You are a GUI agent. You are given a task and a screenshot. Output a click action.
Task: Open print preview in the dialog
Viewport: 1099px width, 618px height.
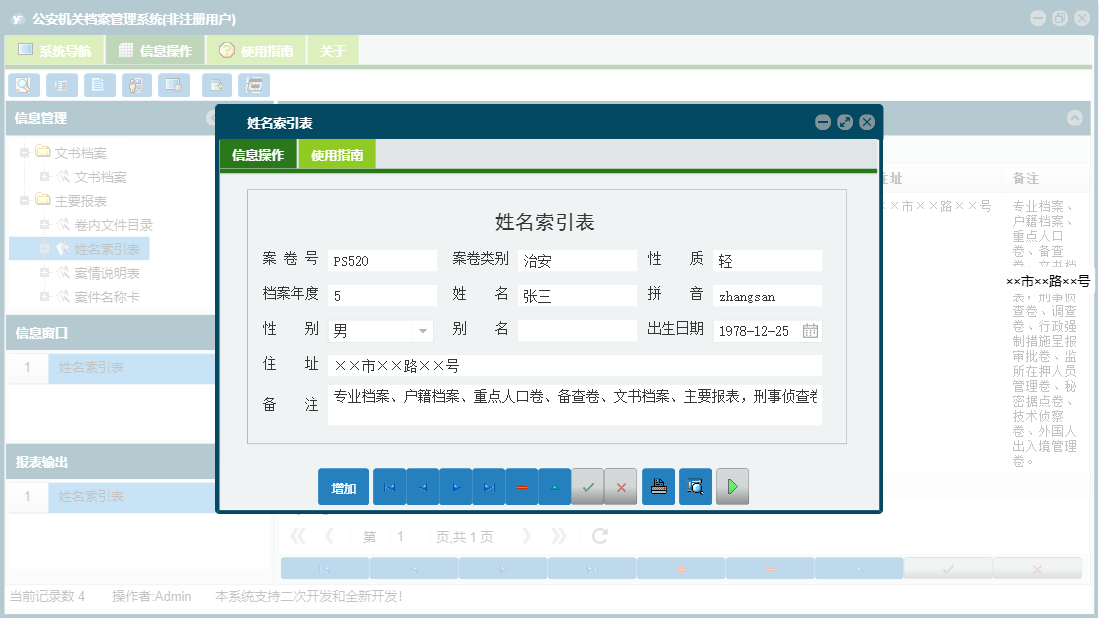click(695, 487)
